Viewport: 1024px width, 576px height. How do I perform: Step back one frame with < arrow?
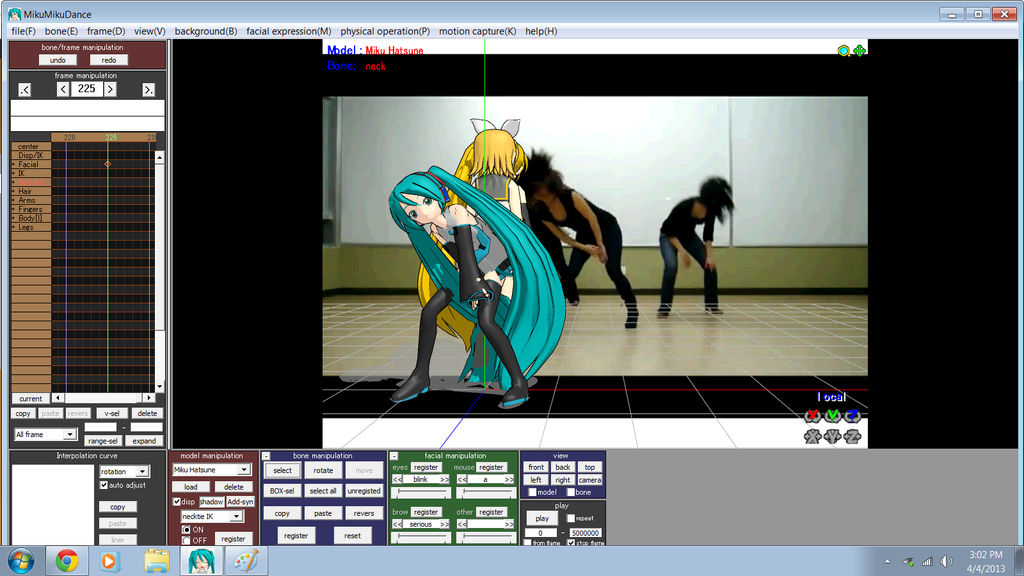pyautogui.click(x=63, y=89)
